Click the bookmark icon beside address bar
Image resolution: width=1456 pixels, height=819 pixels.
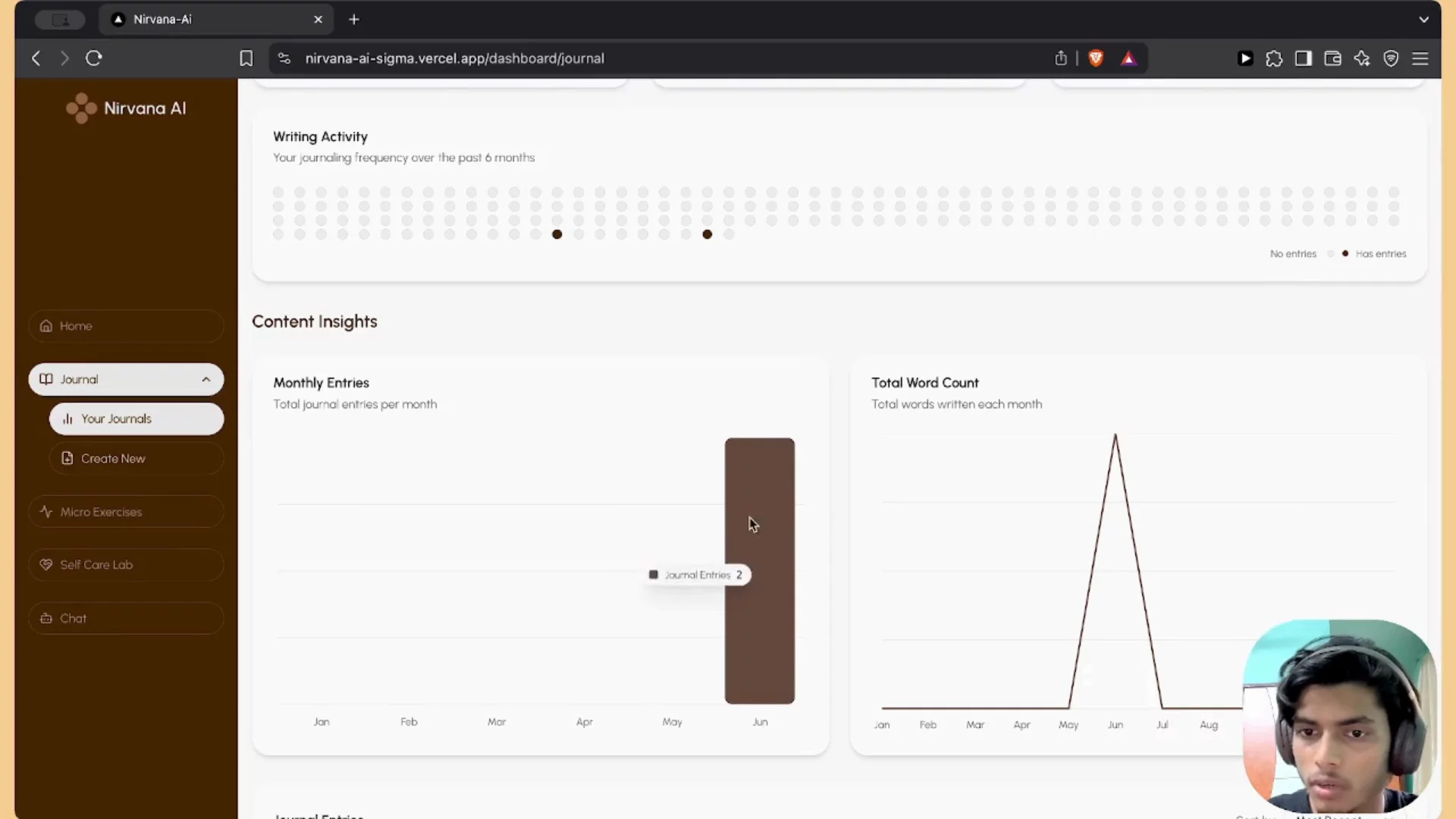(246, 58)
